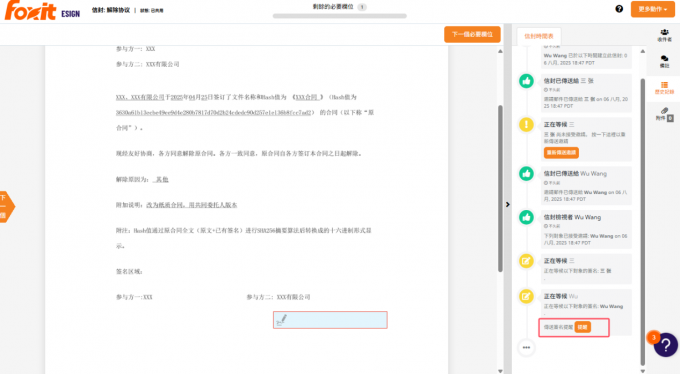Click the document scrollbar's up arrow

click(500, 51)
